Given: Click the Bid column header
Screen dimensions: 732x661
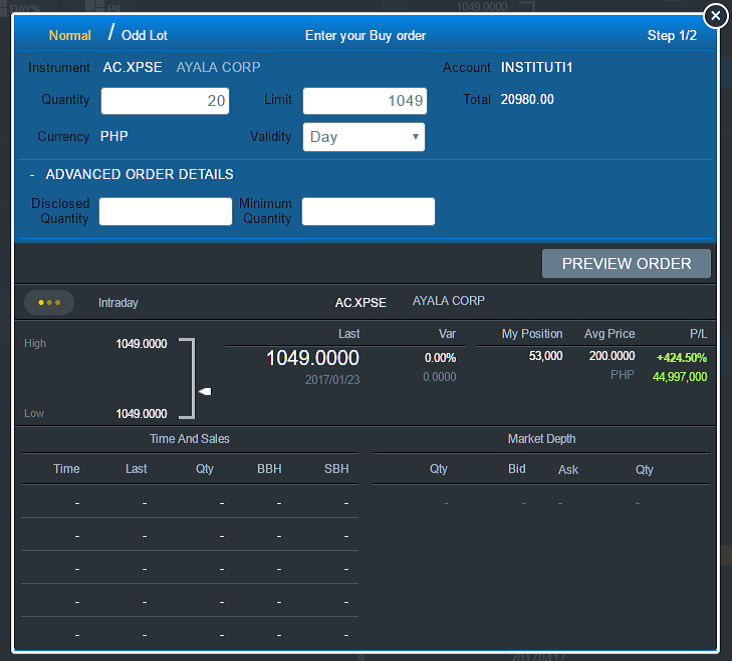Looking at the screenshot, I should (517, 469).
